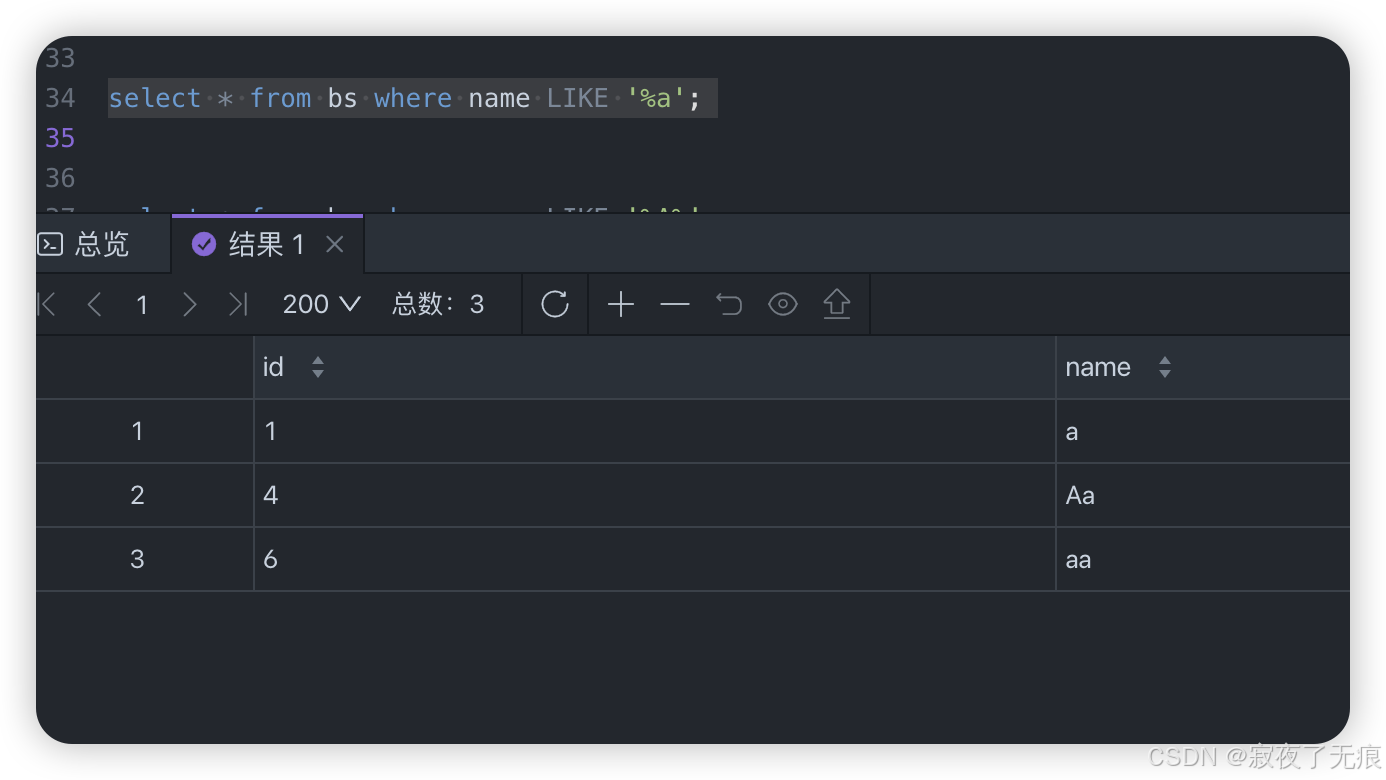Viewport: 1386px width, 780px height.
Task: Refresh the query results
Action: pos(555,304)
